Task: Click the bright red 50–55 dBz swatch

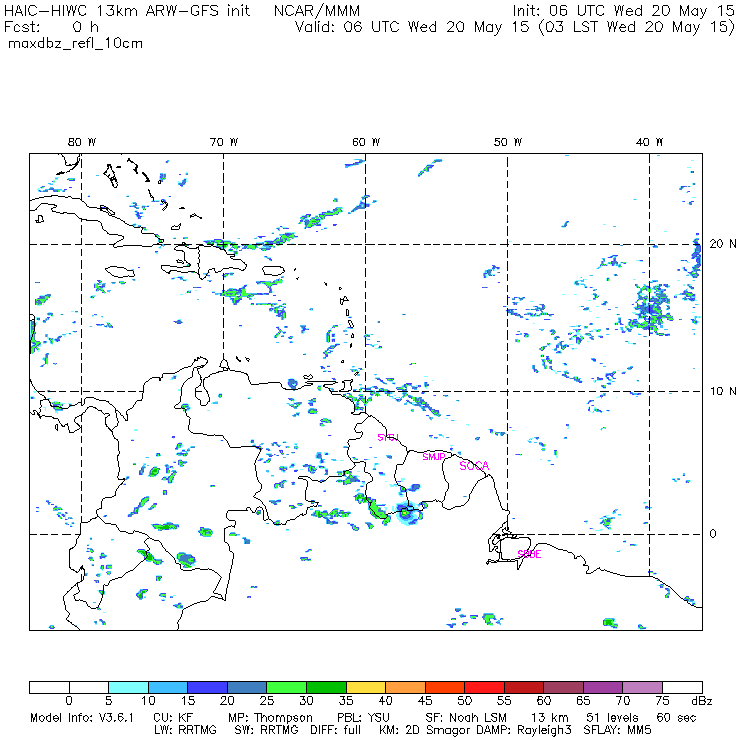Action: [x=484, y=687]
